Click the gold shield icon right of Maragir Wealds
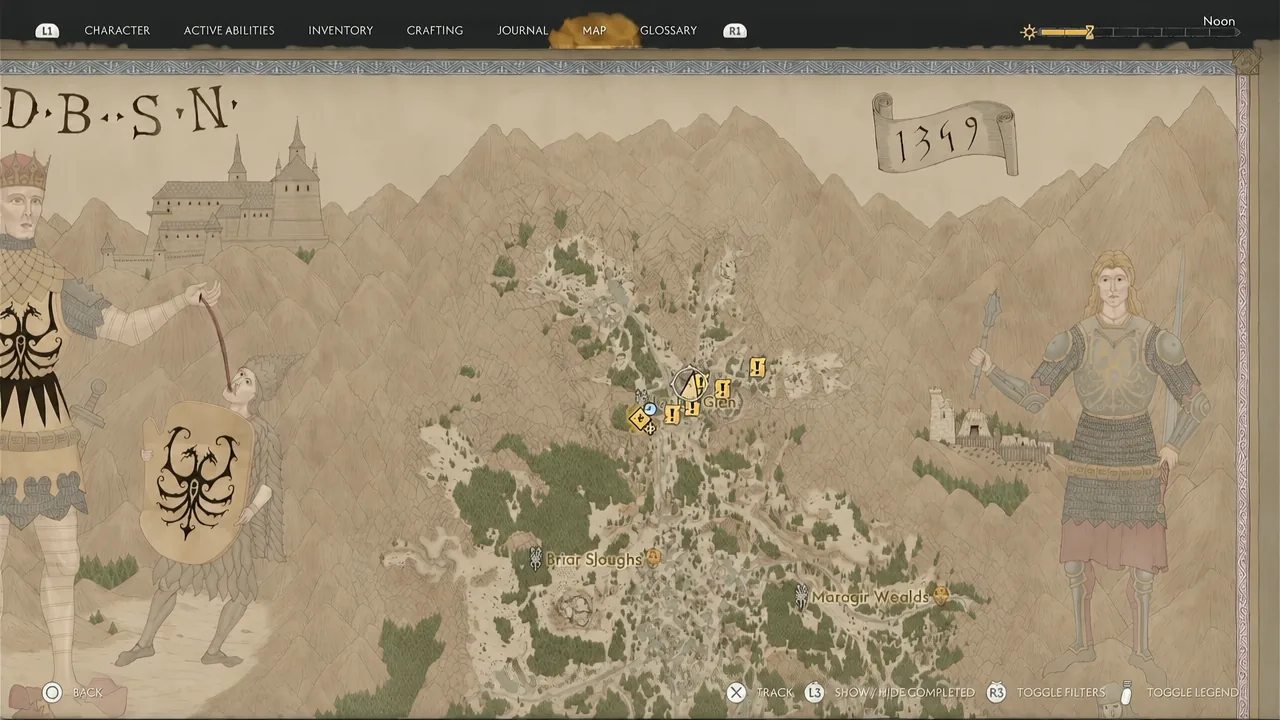The image size is (1280, 720). tap(940, 596)
